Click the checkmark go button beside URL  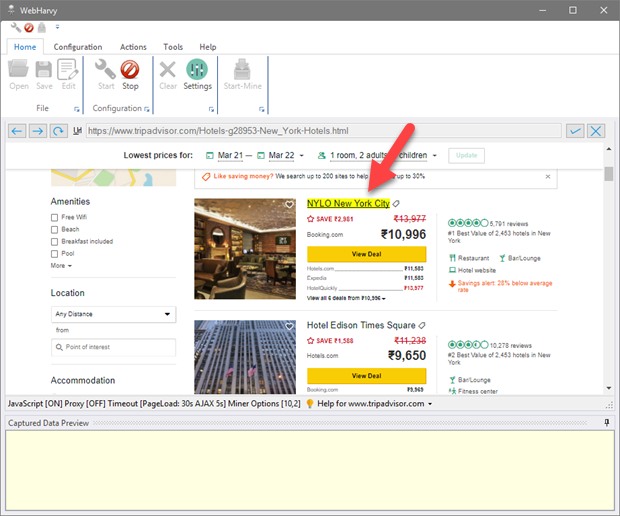coord(574,131)
